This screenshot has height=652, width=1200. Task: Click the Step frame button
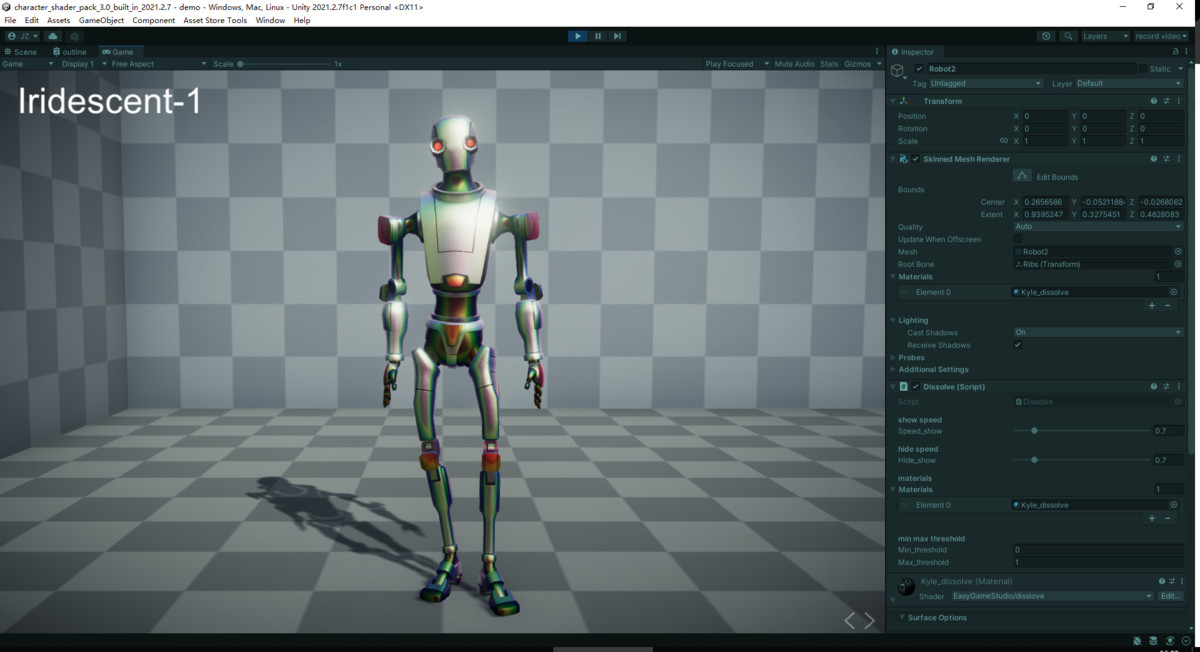[618, 36]
